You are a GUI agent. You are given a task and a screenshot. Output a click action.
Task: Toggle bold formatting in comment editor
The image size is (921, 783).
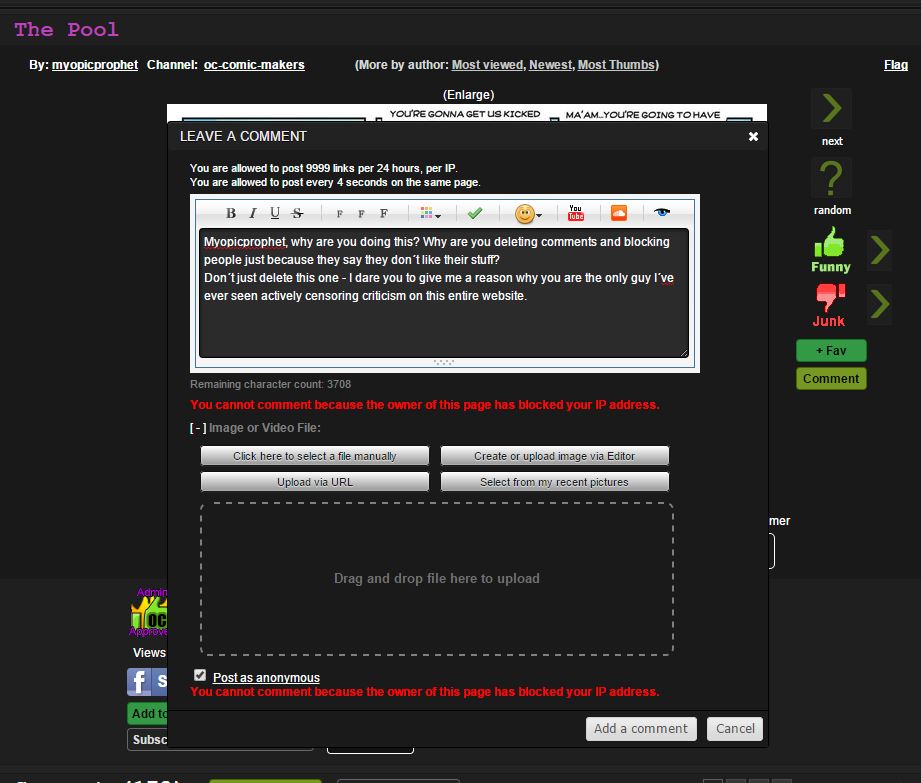[231, 213]
